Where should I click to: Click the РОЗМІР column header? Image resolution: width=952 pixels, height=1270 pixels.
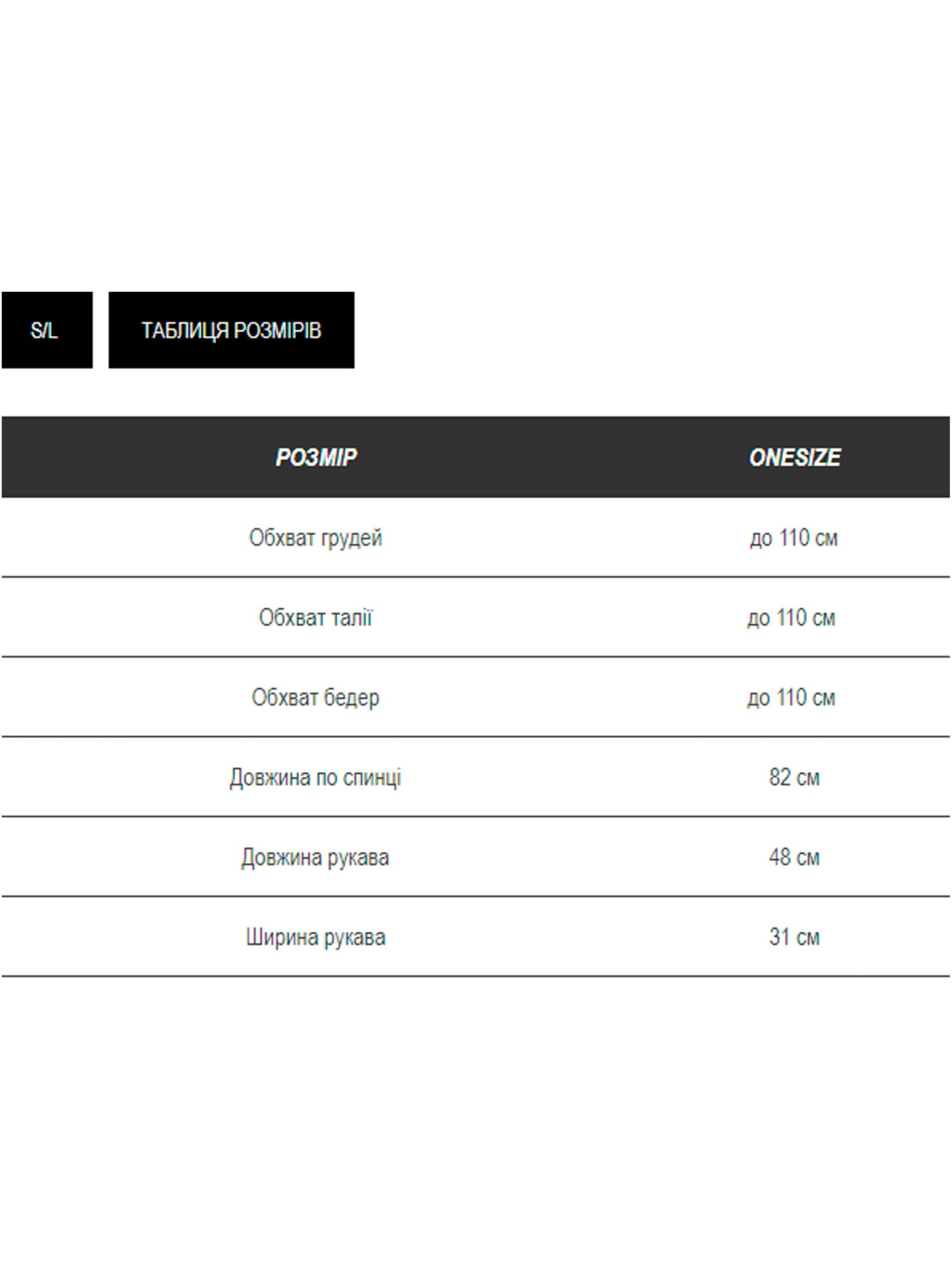coord(315,458)
